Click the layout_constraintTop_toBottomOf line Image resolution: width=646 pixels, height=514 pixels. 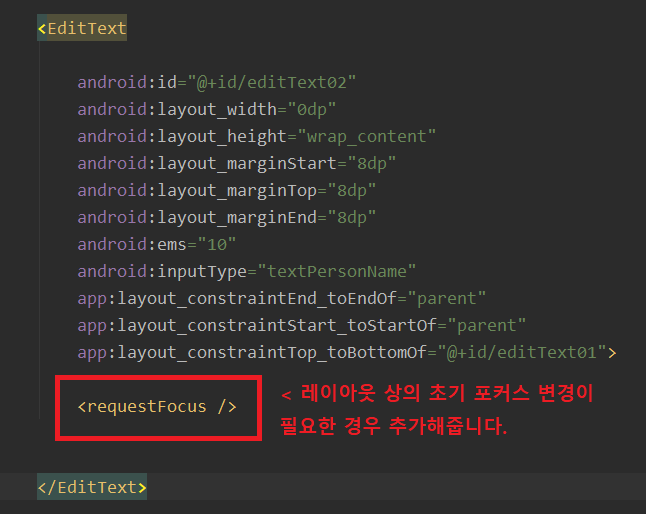pyautogui.click(x=347, y=353)
